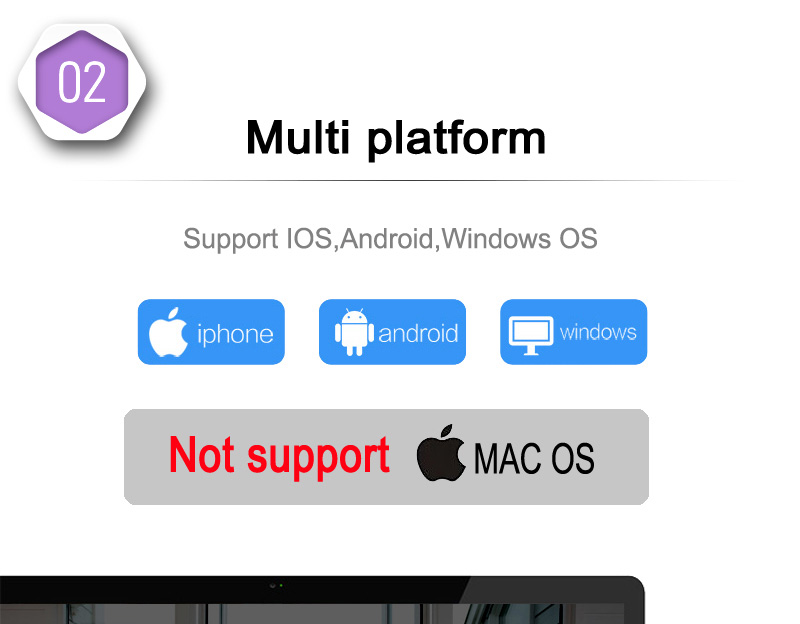Click the black Apple logo beside MAC OS

(x=441, y=453)
